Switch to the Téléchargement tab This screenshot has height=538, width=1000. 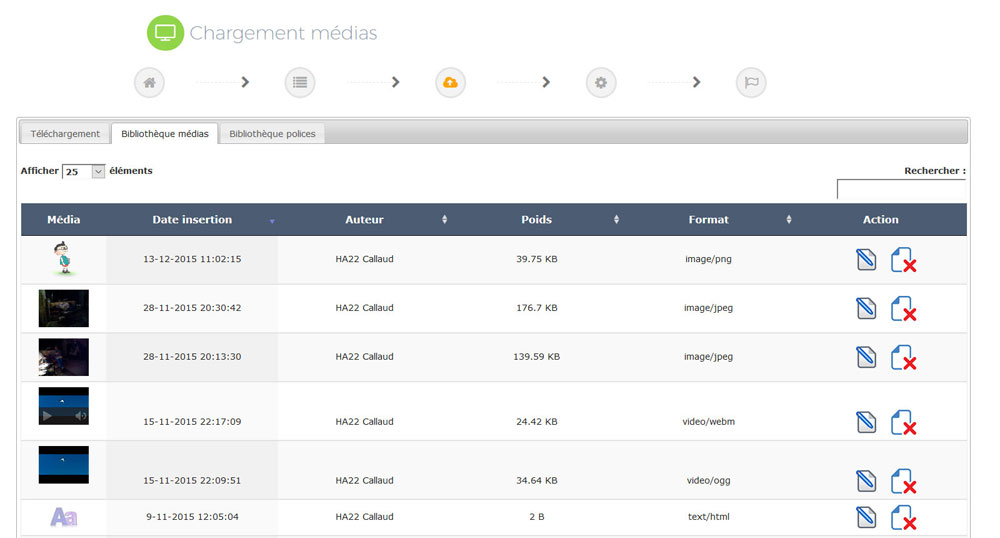point(65,134)
